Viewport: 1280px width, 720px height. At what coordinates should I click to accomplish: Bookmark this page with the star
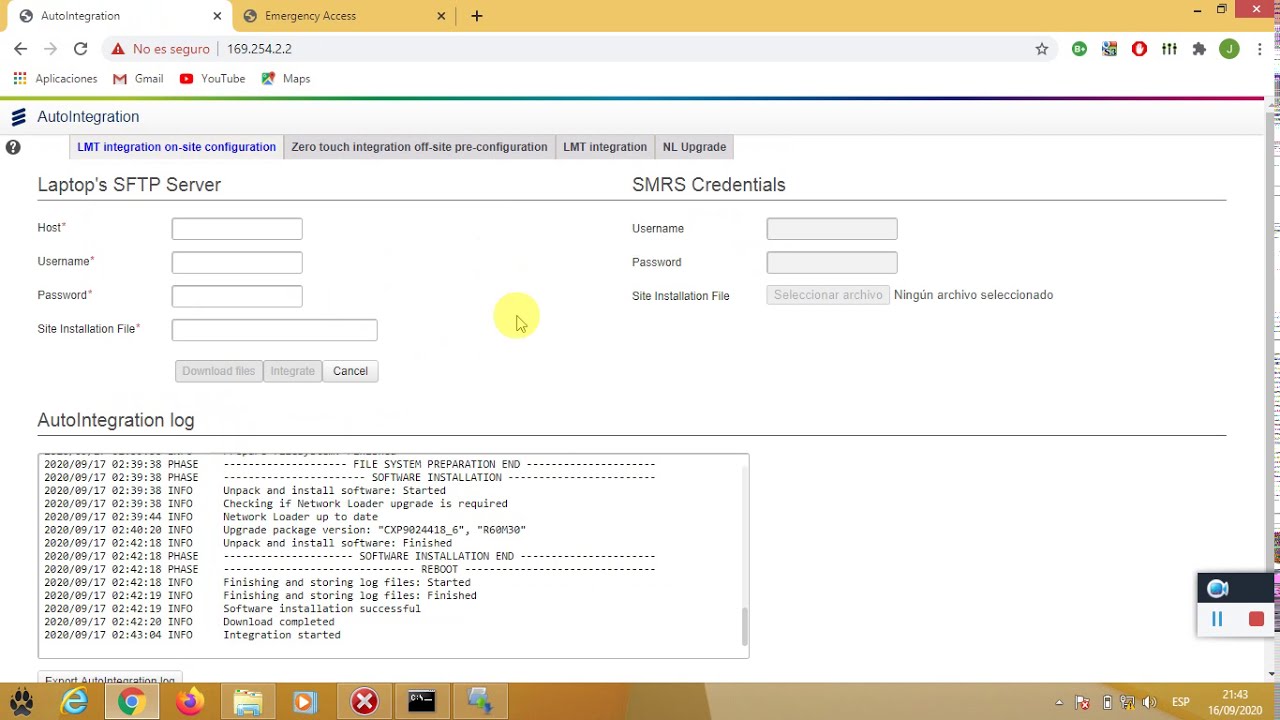click(x=1042, y=48)
